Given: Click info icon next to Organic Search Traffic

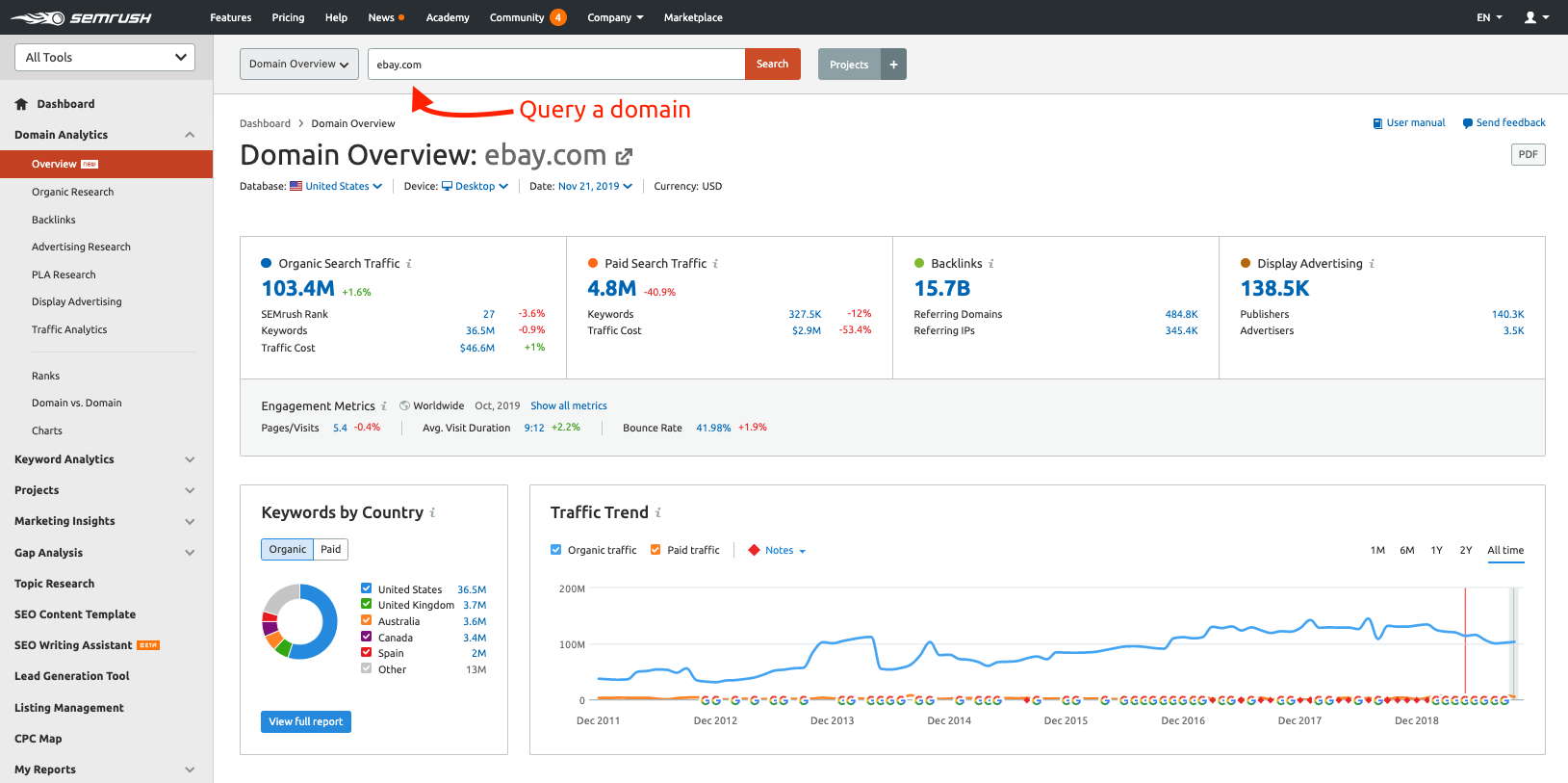Looking at the screenshot, I should click(409, 264).
